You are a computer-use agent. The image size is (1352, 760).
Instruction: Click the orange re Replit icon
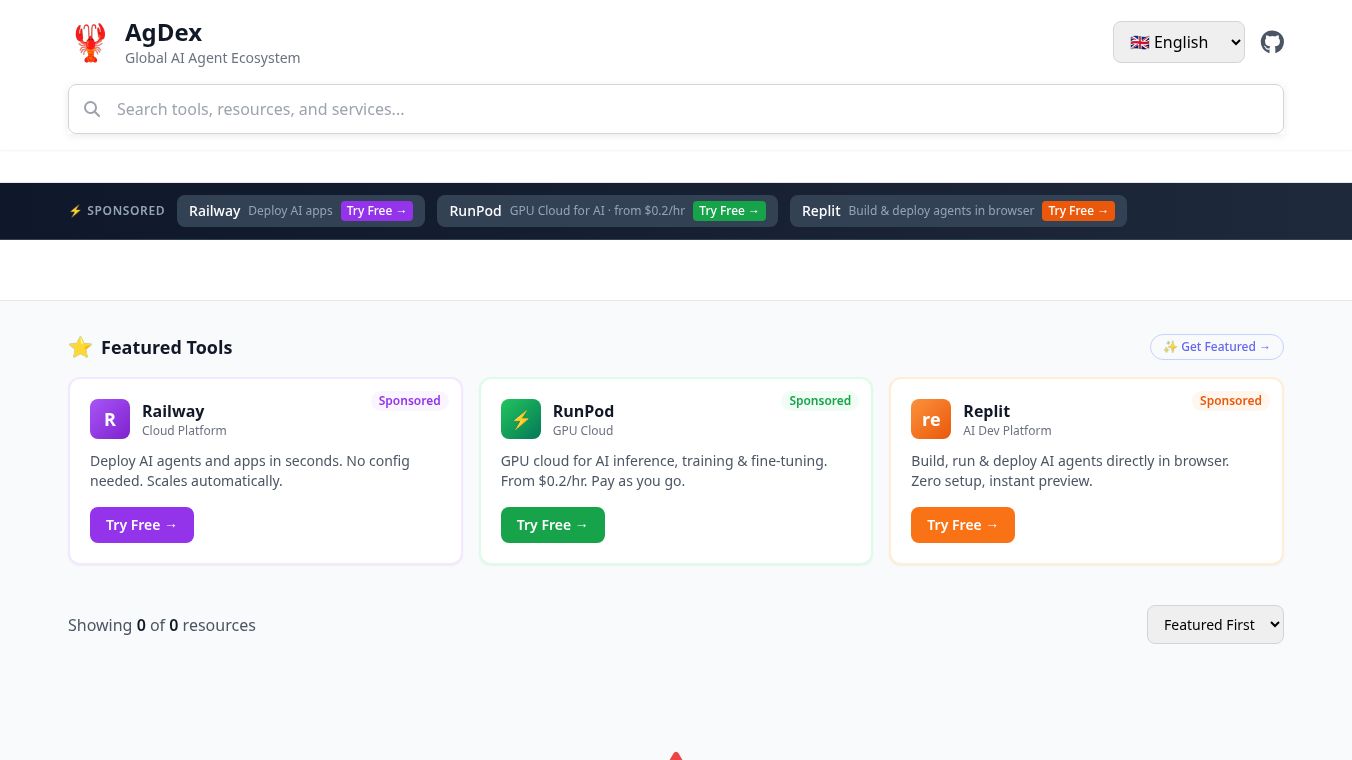[931, 419]
